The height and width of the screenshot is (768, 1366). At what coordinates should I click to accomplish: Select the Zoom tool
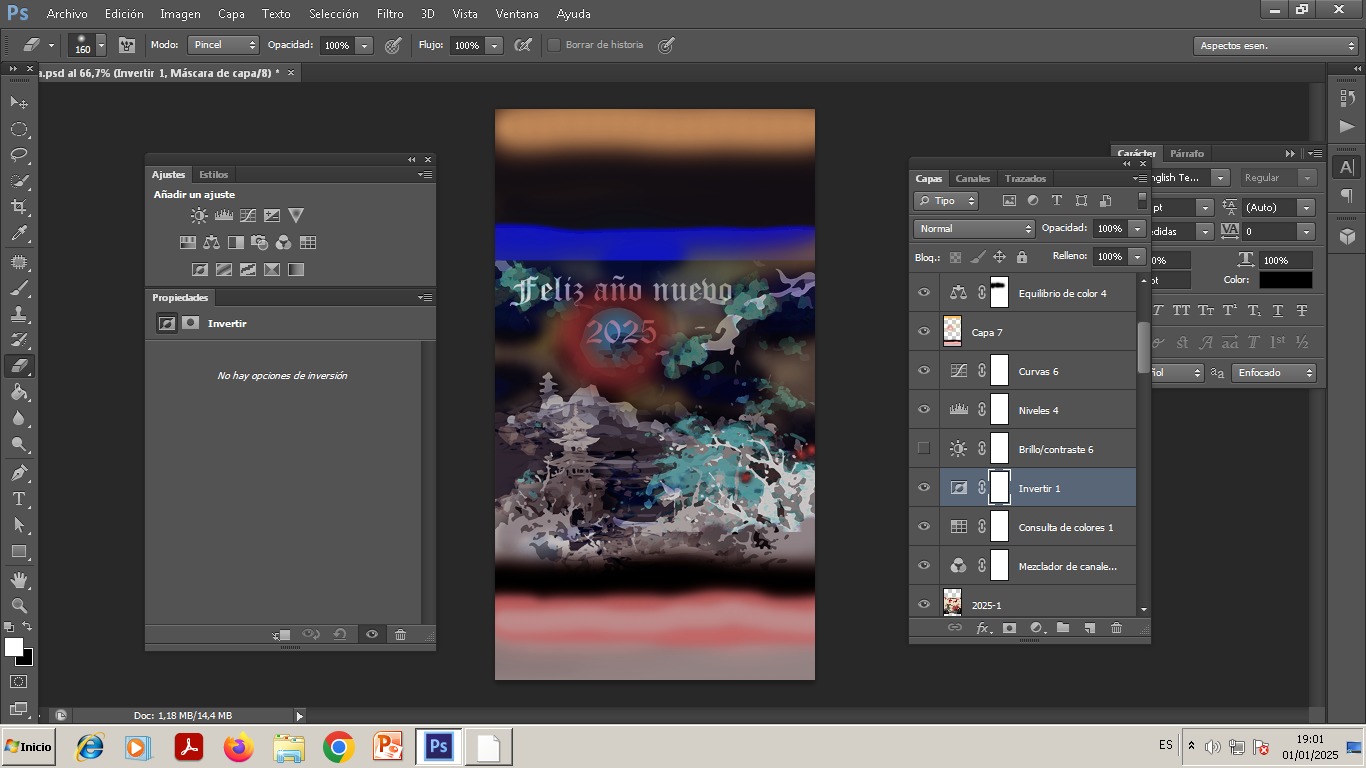(x=19, y=605)
